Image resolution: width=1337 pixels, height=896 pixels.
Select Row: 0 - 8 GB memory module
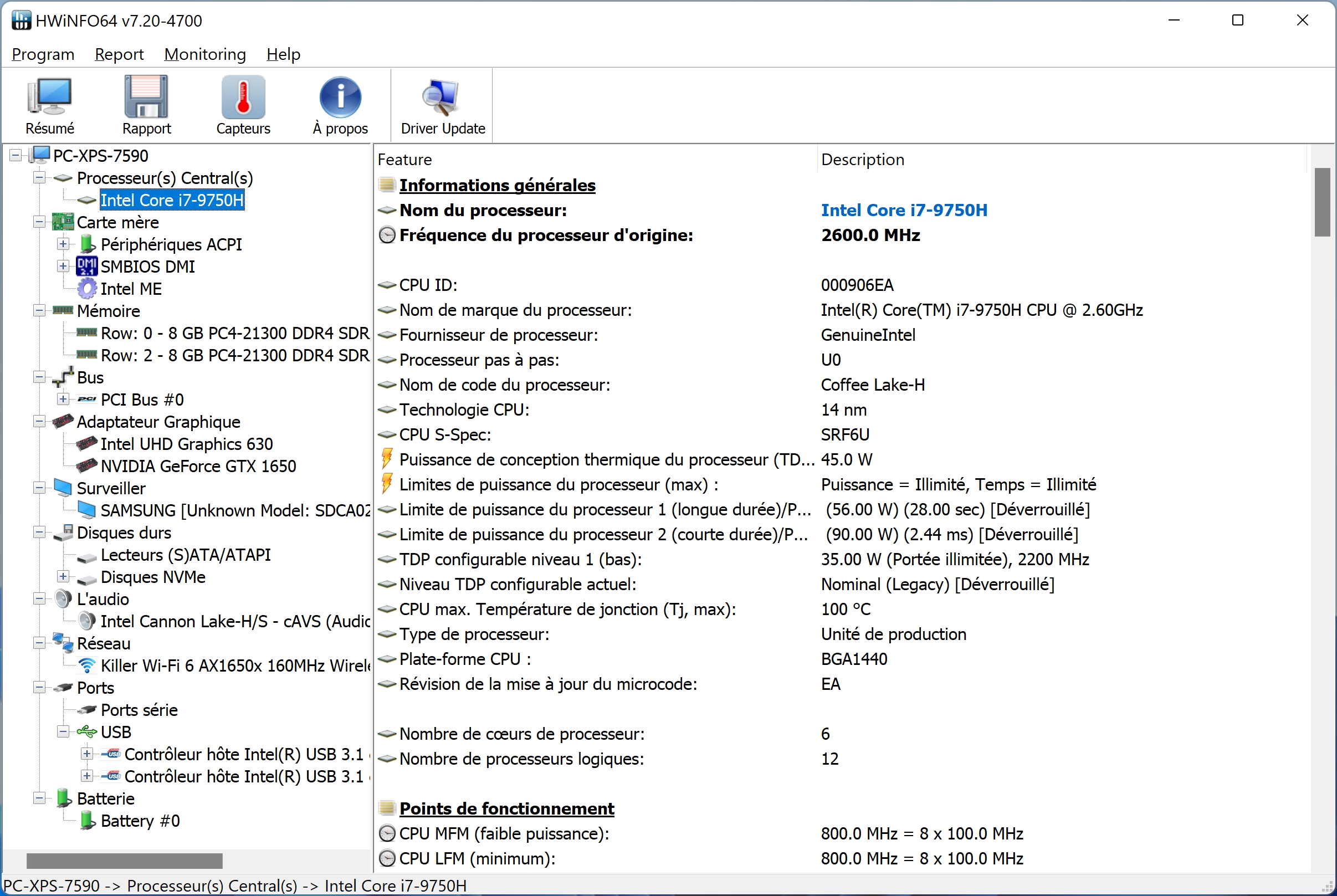coord(235,333)
